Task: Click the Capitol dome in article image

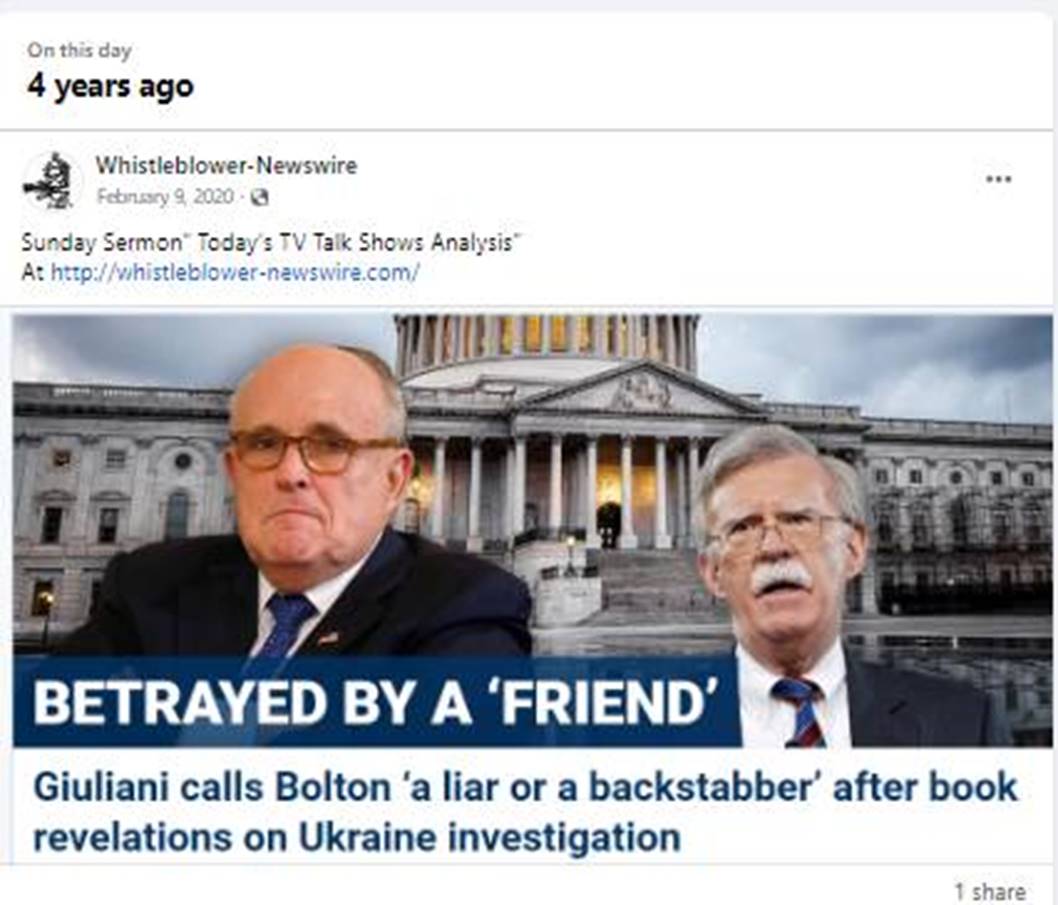Action: pyautogui.click(x=545, y=346)
